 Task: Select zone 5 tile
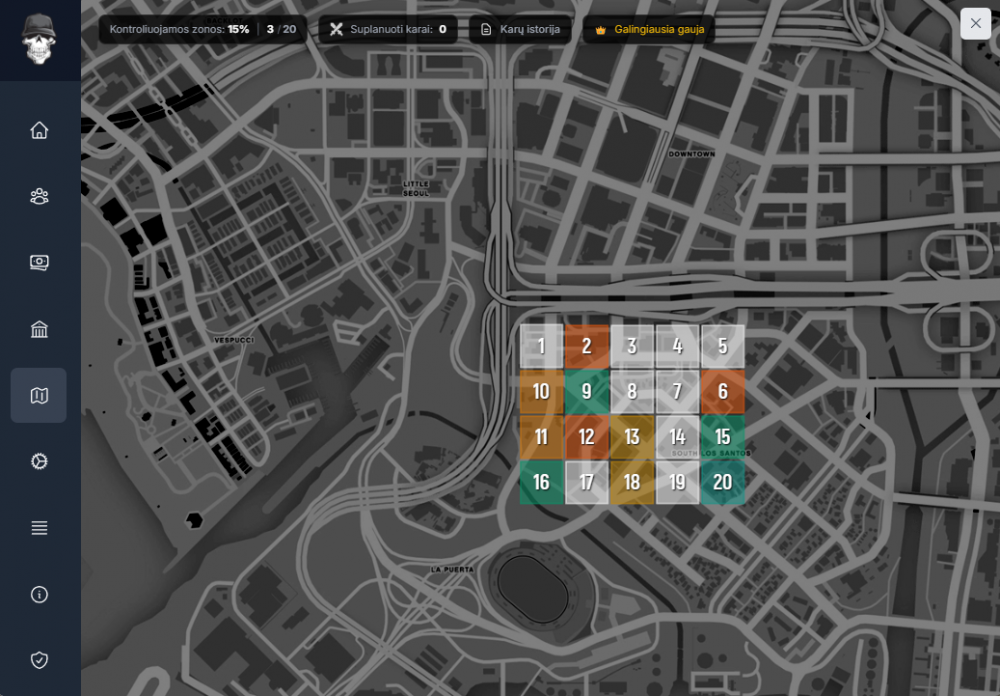pyautogui.click(x=723, y=346)
